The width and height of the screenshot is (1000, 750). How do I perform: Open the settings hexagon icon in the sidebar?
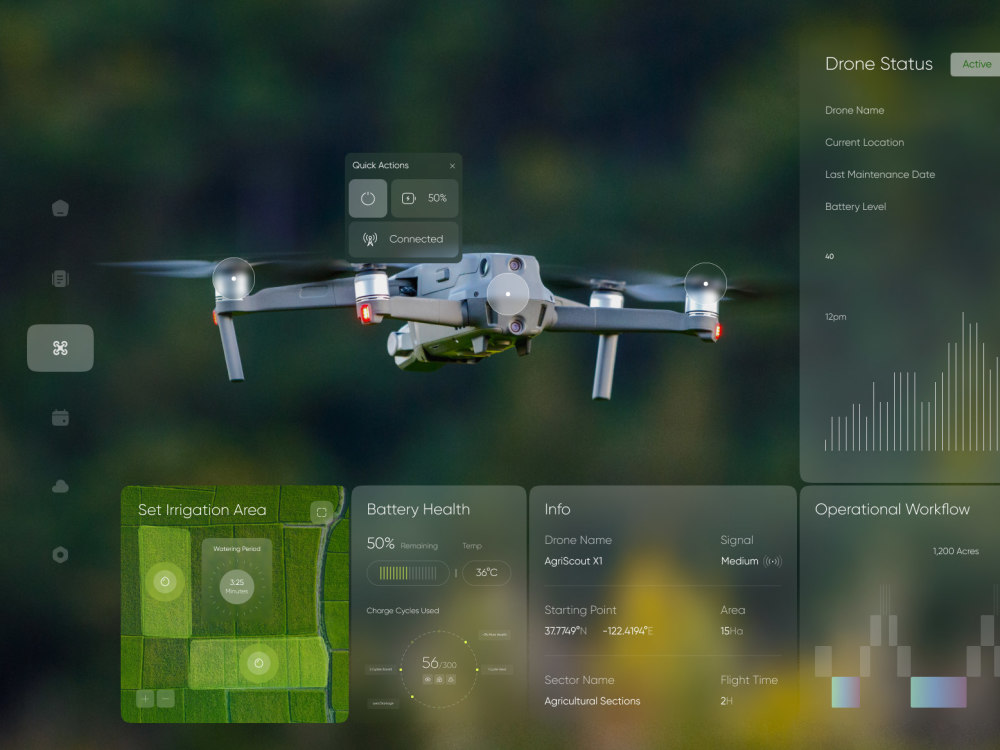tap(60, 555)
